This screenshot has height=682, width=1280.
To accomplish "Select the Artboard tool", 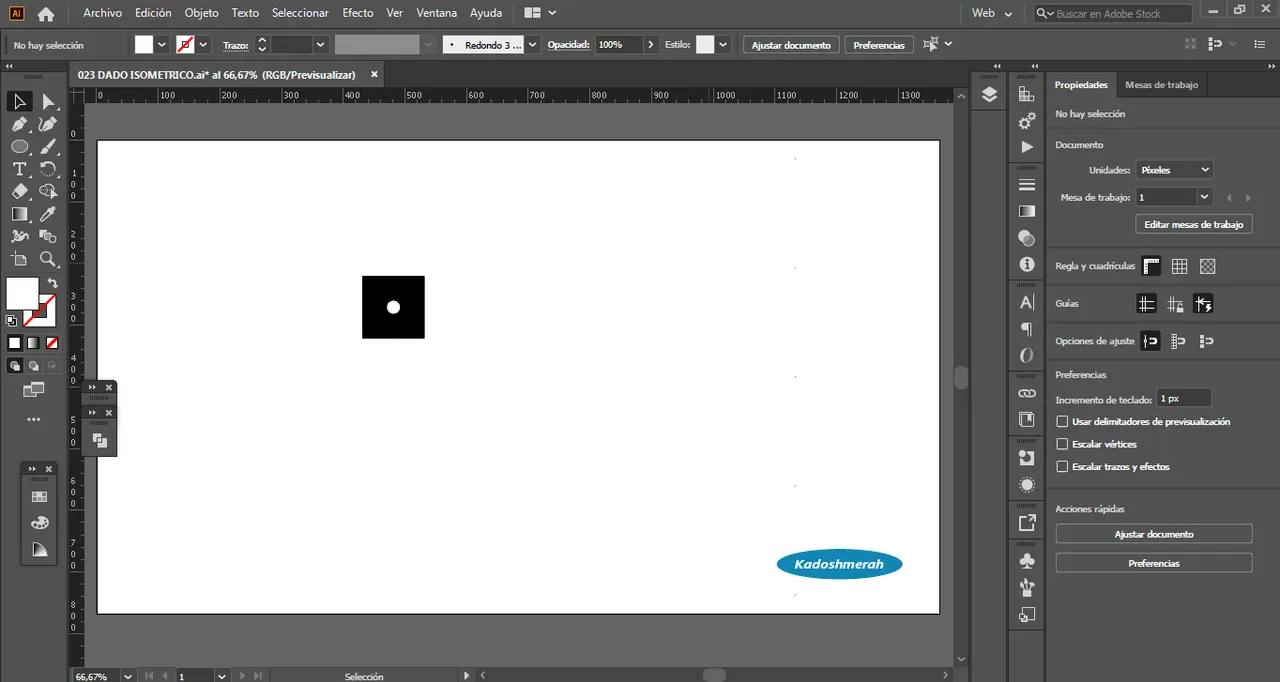I will (19, 259).
